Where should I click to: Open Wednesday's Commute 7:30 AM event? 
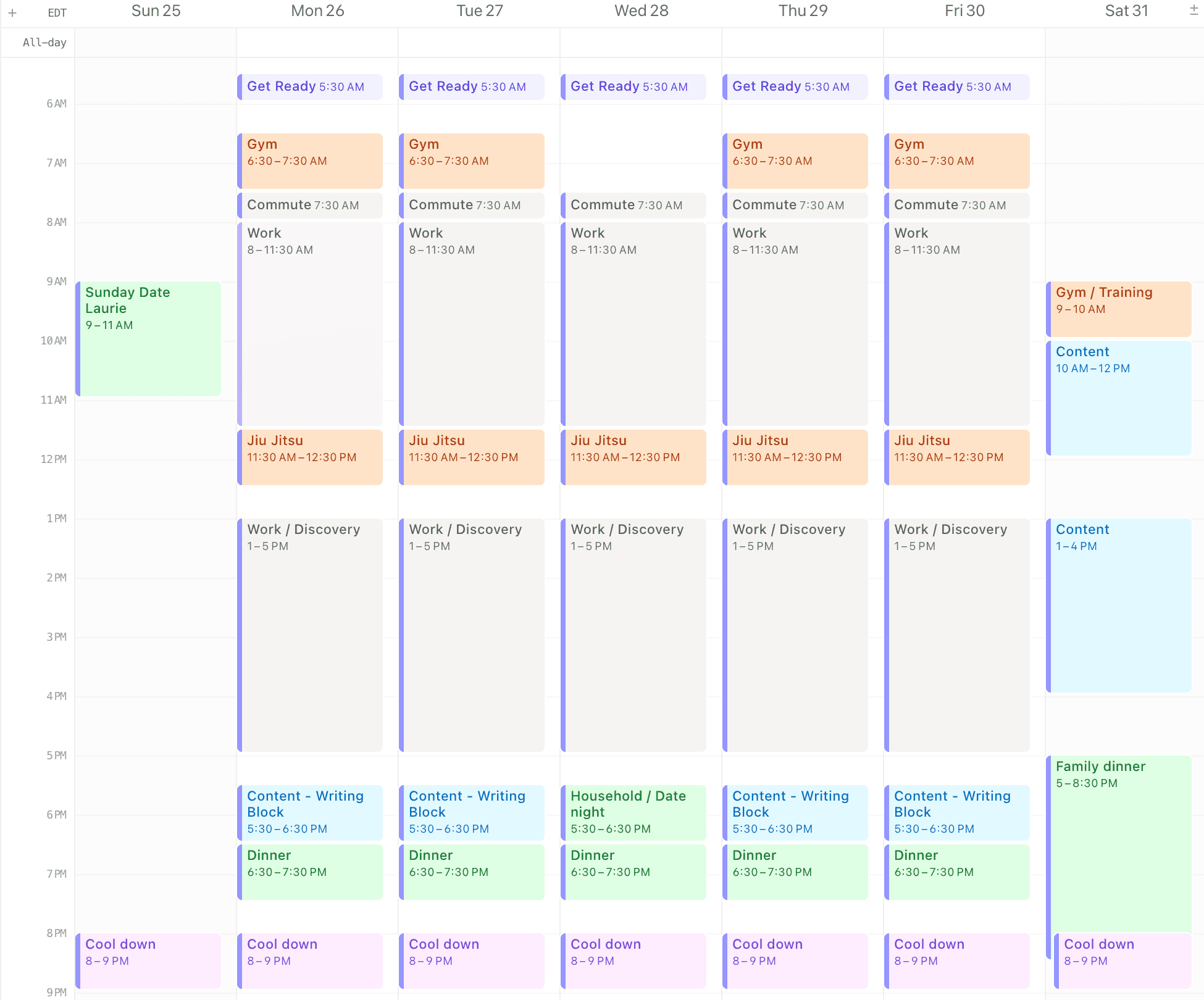[x=633, y=205]
